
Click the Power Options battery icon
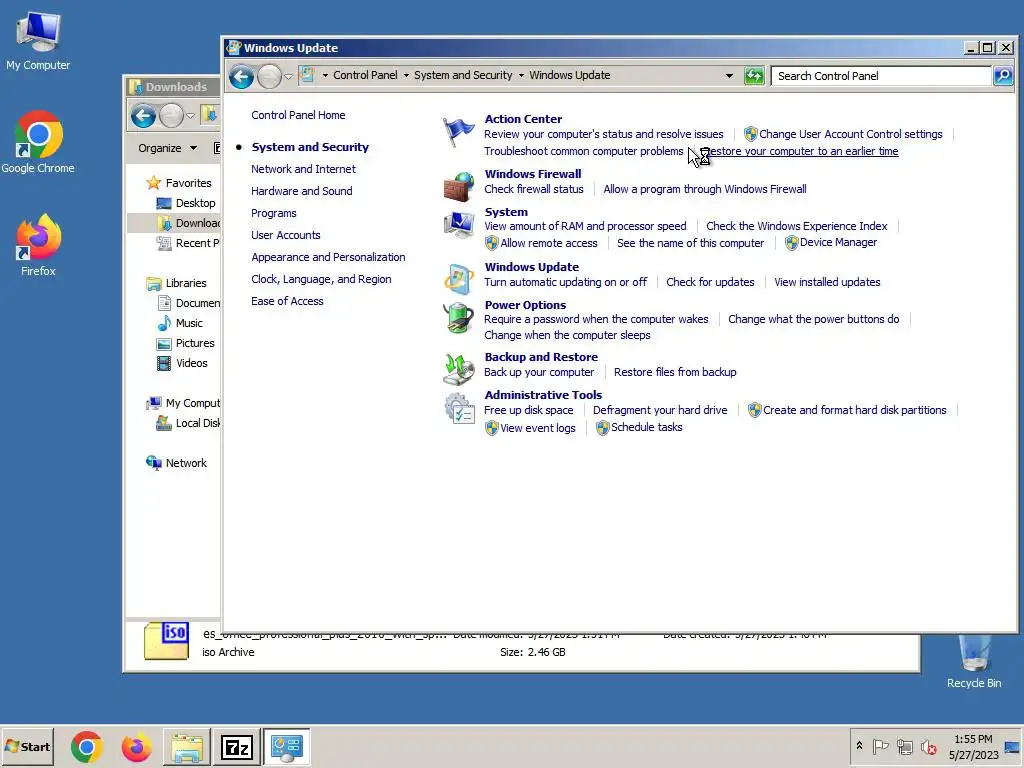(x=458, y=318)
